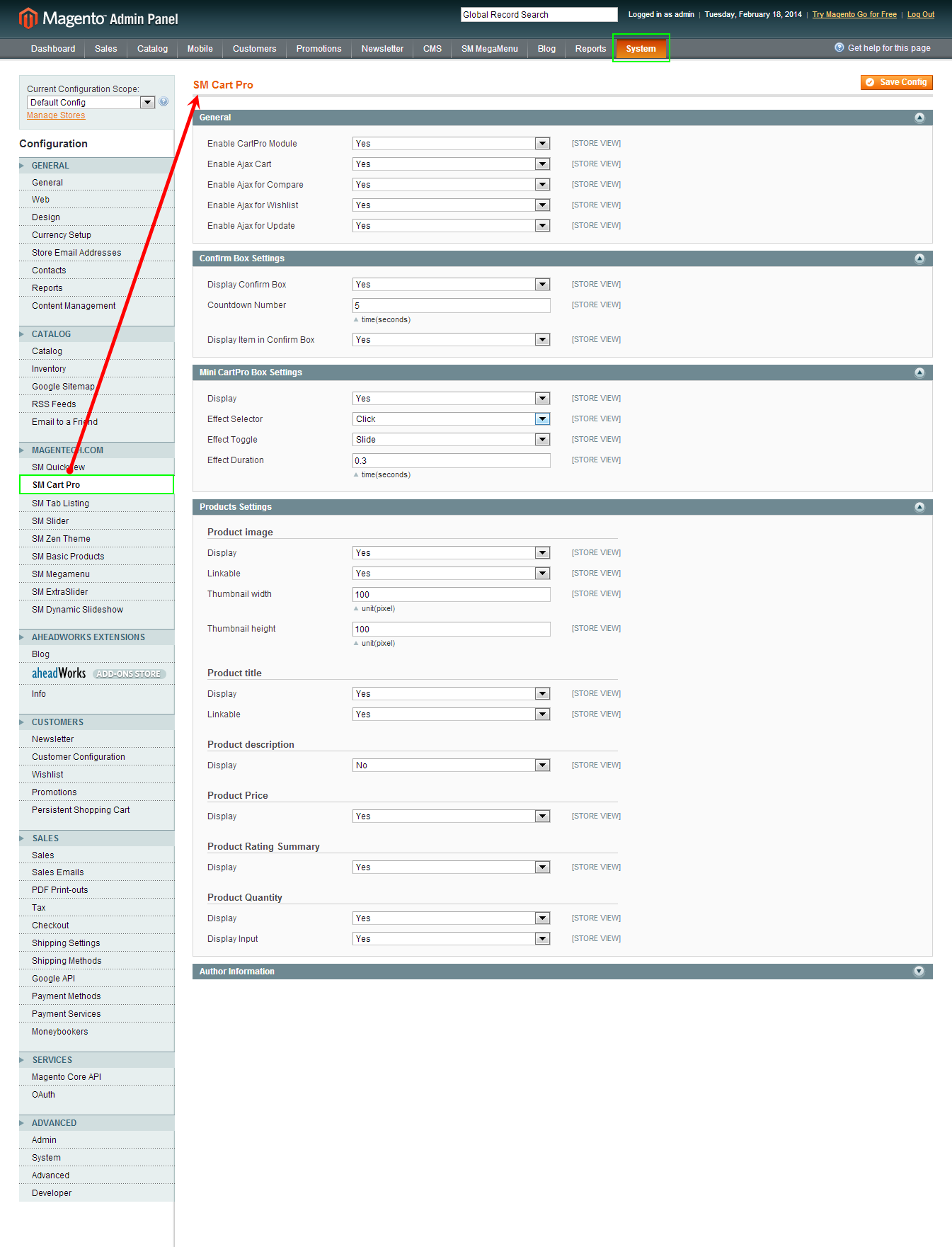
Task: Click the ADVANCED section header
Action: click(x=96, y=1123)
